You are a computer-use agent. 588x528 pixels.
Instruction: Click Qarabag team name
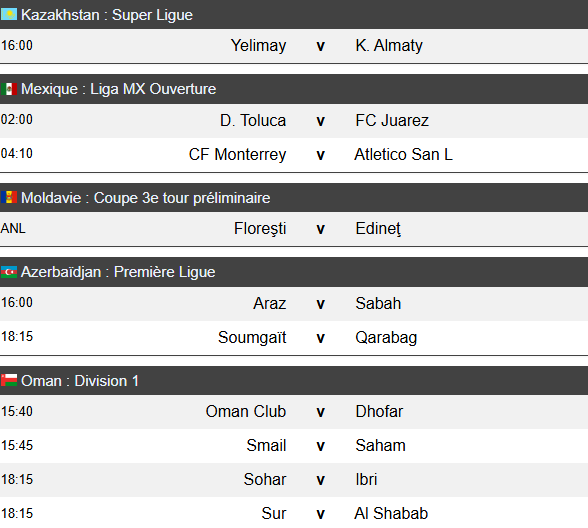pyautogui.click(x=386, y=338)
